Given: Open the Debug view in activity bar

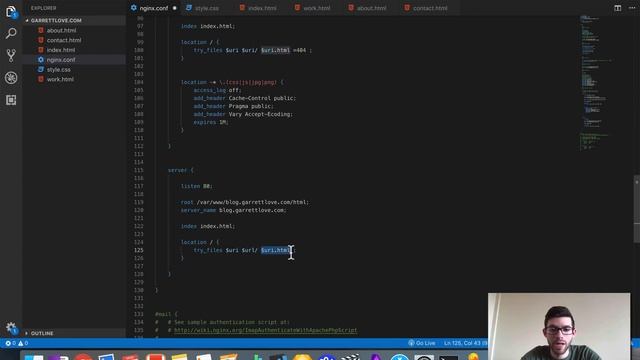Looking at the screenshot, I should click(x=11, y=78).
